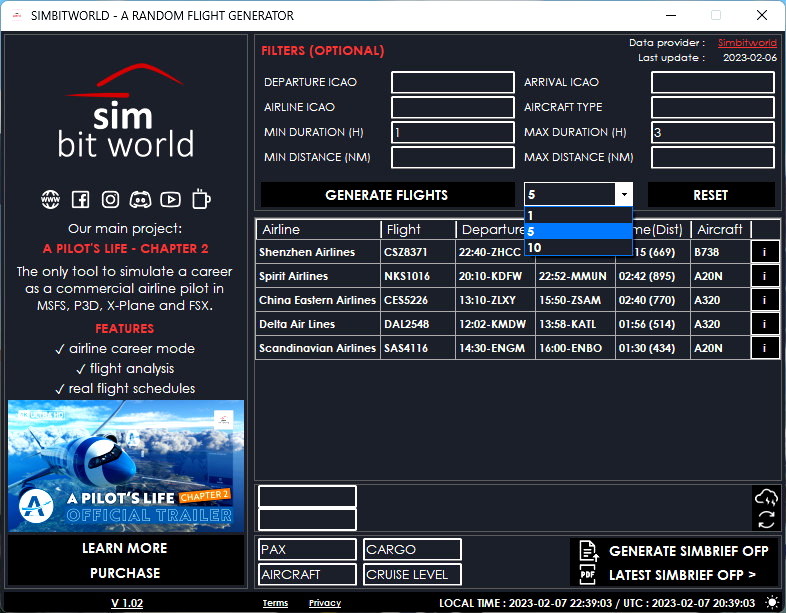Image resolution: width=786 pixels, height=613 pixels.
Task: Open the Facebook page icon
Action: 80,199
